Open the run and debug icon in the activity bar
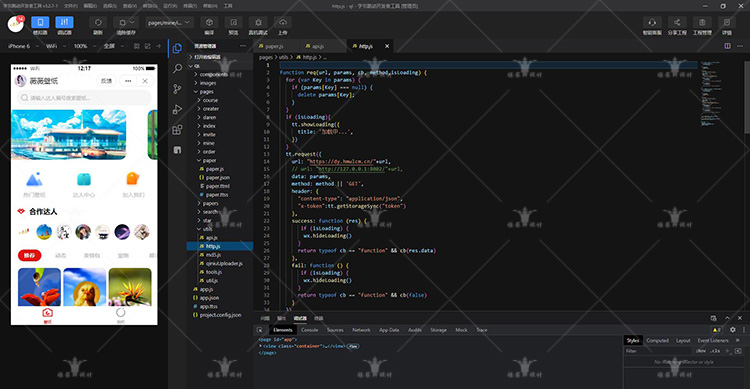 (x=177, y=109)
